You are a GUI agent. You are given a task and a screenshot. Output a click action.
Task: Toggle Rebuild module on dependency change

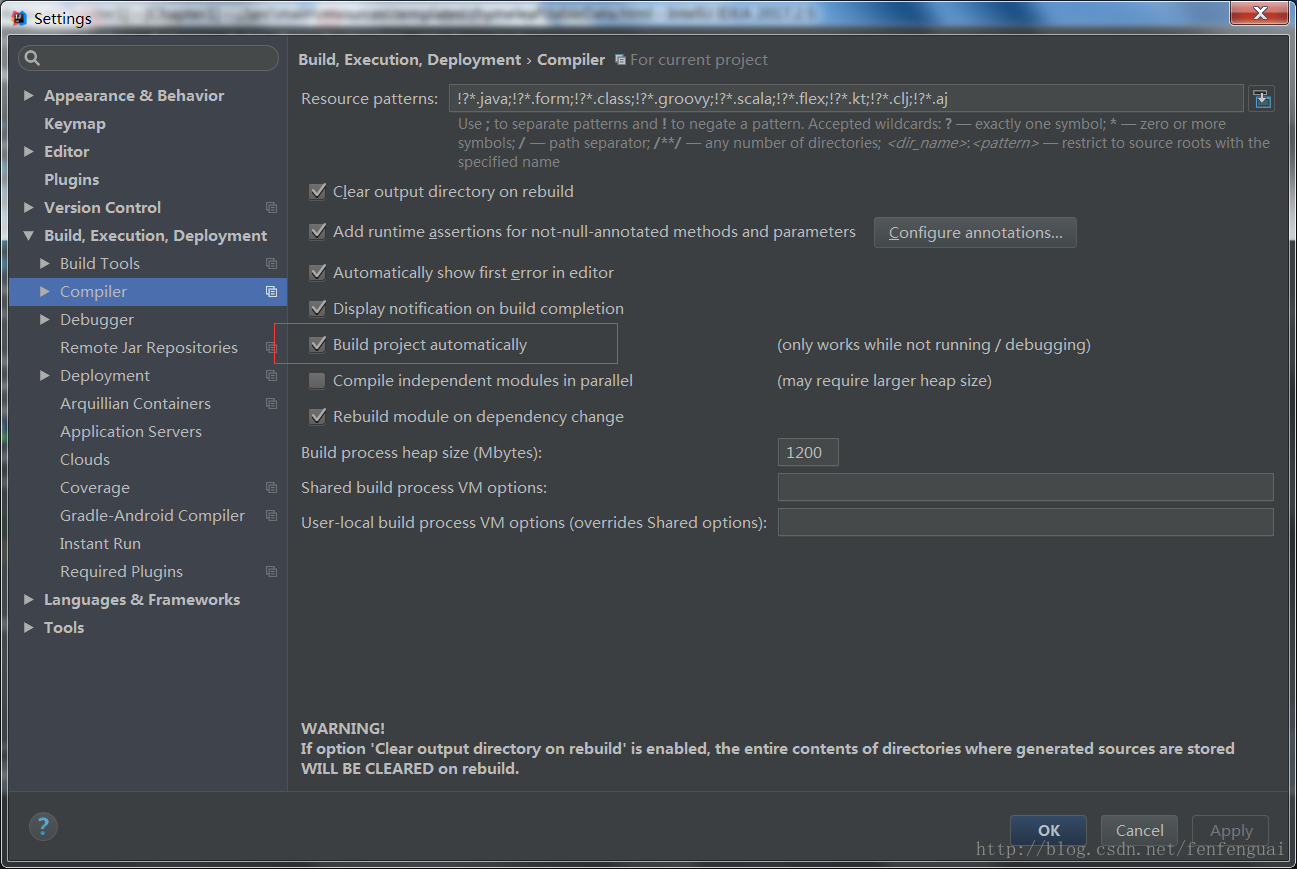[x=317, y=416]
